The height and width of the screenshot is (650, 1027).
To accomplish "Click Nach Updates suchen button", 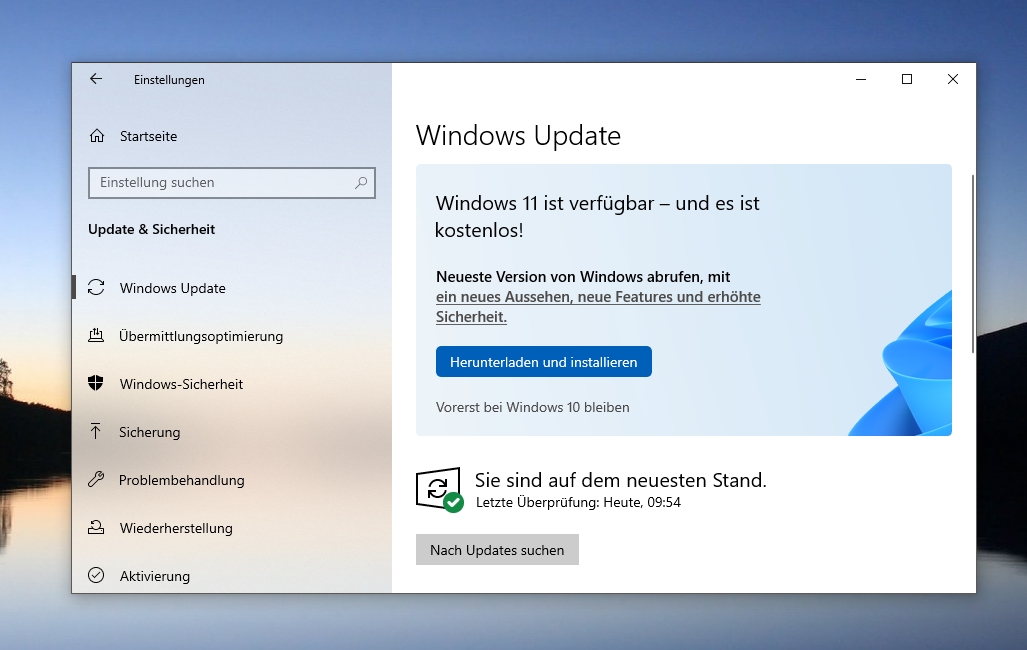I will (497, 550).
